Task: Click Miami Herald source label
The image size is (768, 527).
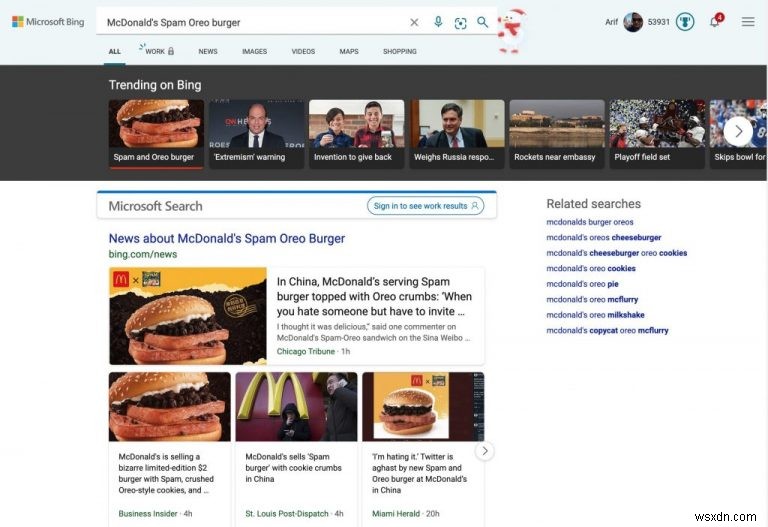Action: (x=396, y=514)
